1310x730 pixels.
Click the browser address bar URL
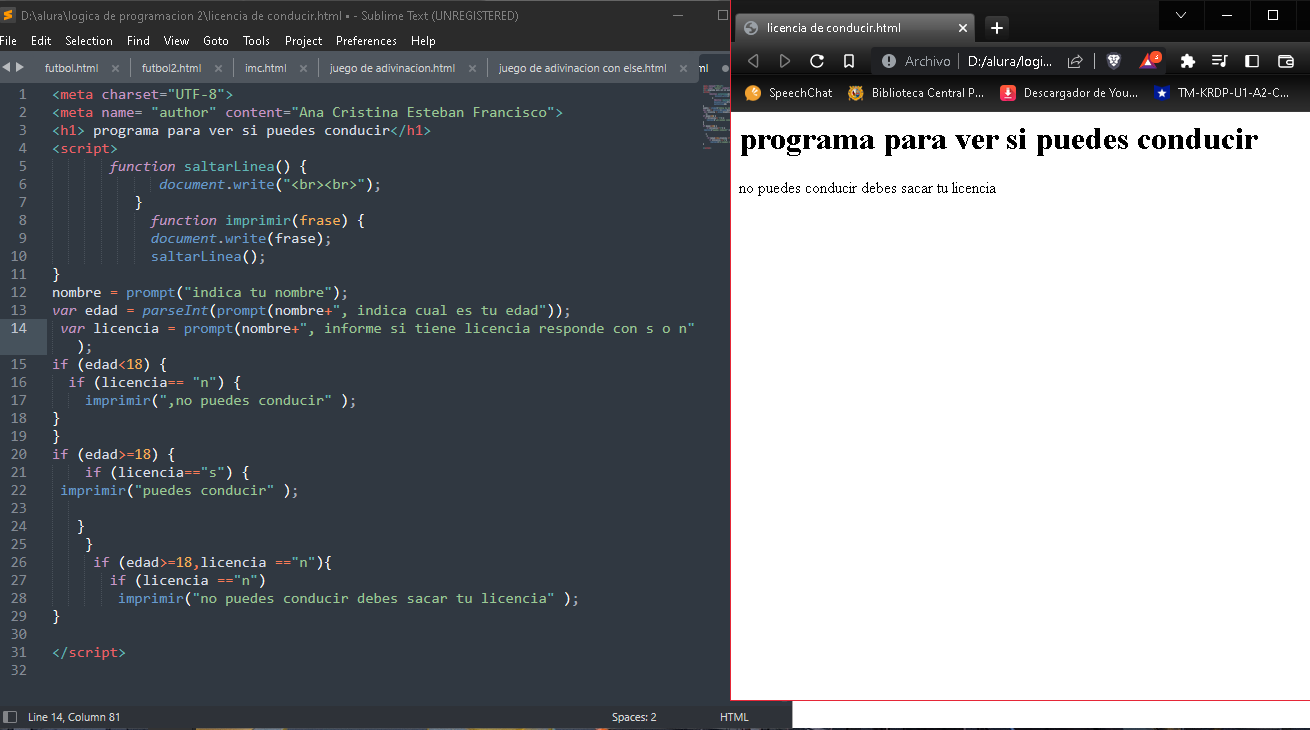1009,61
